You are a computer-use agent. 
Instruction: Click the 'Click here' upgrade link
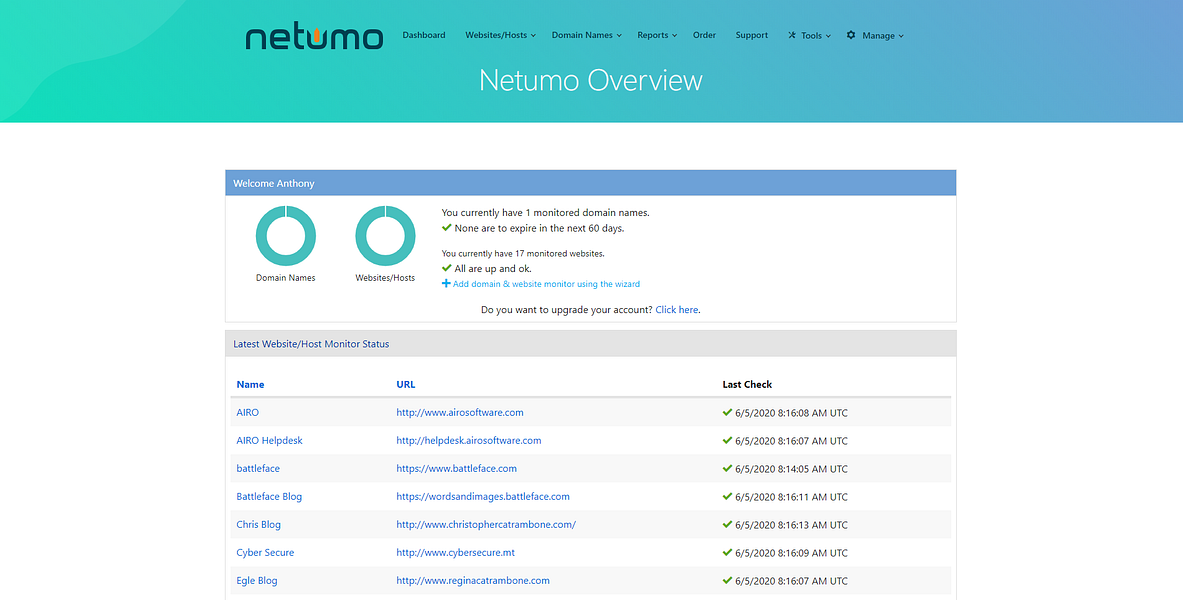(677, 309)
